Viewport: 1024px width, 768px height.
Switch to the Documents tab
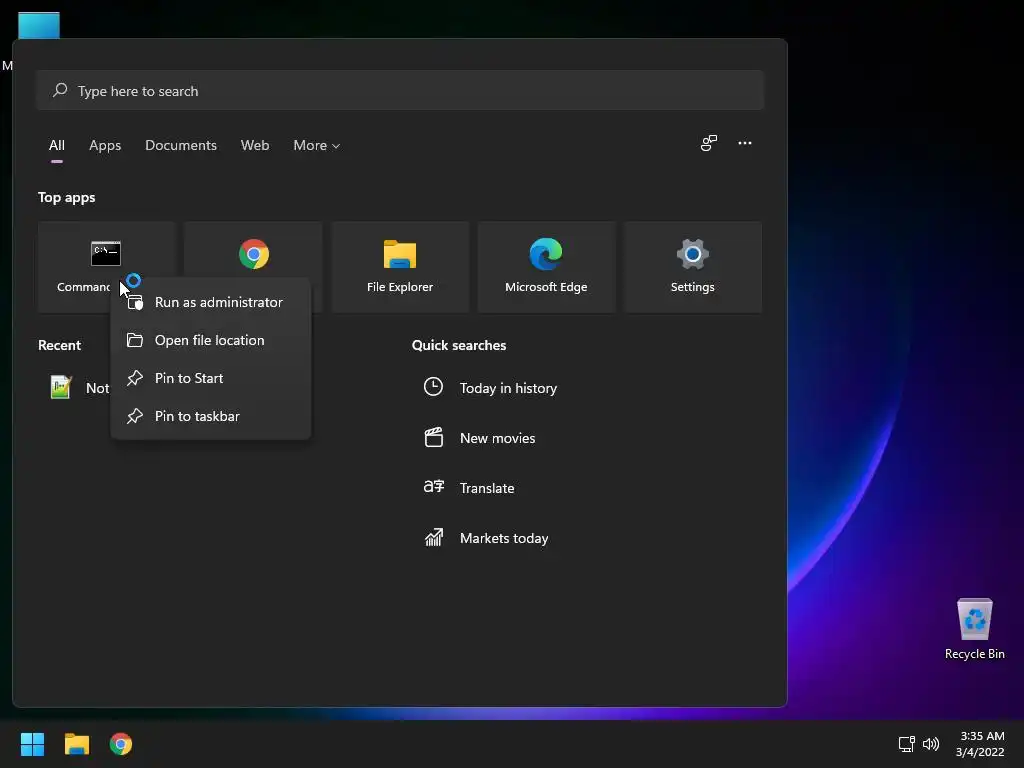[x=181, y=146]
